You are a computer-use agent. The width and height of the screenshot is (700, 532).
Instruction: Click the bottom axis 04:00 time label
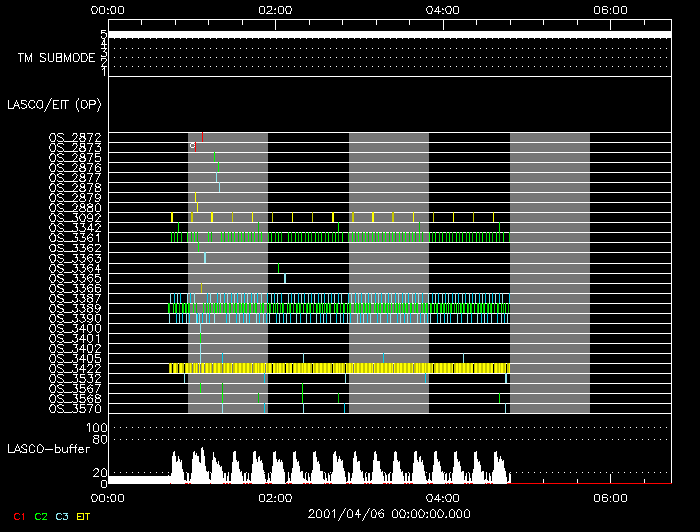[443, 498]
